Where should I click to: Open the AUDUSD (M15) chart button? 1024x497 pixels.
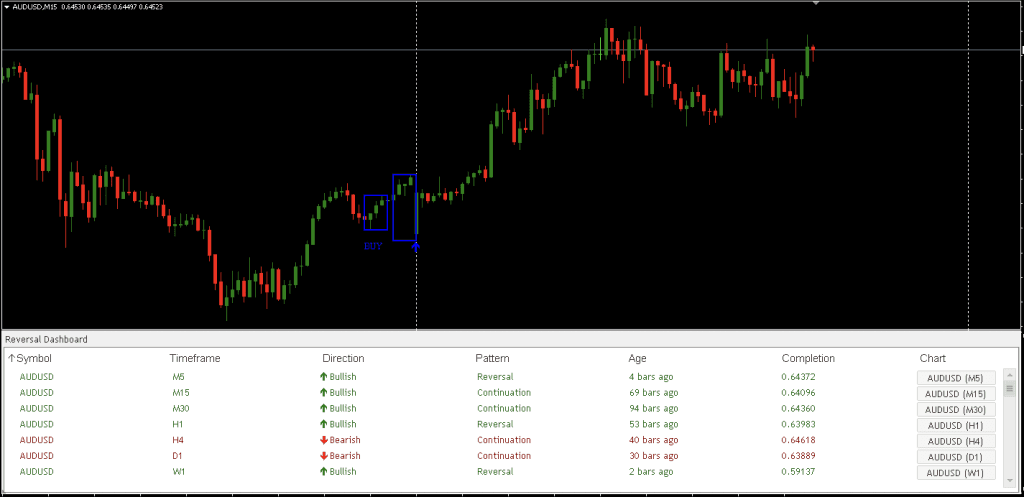(x=956, y=393)
